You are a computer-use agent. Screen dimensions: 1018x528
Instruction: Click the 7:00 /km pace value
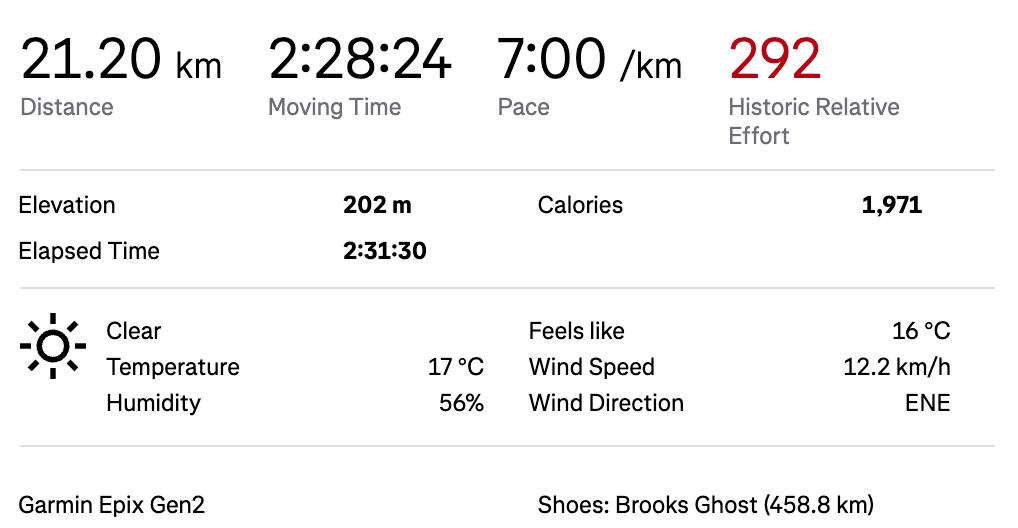coord(589,60)
